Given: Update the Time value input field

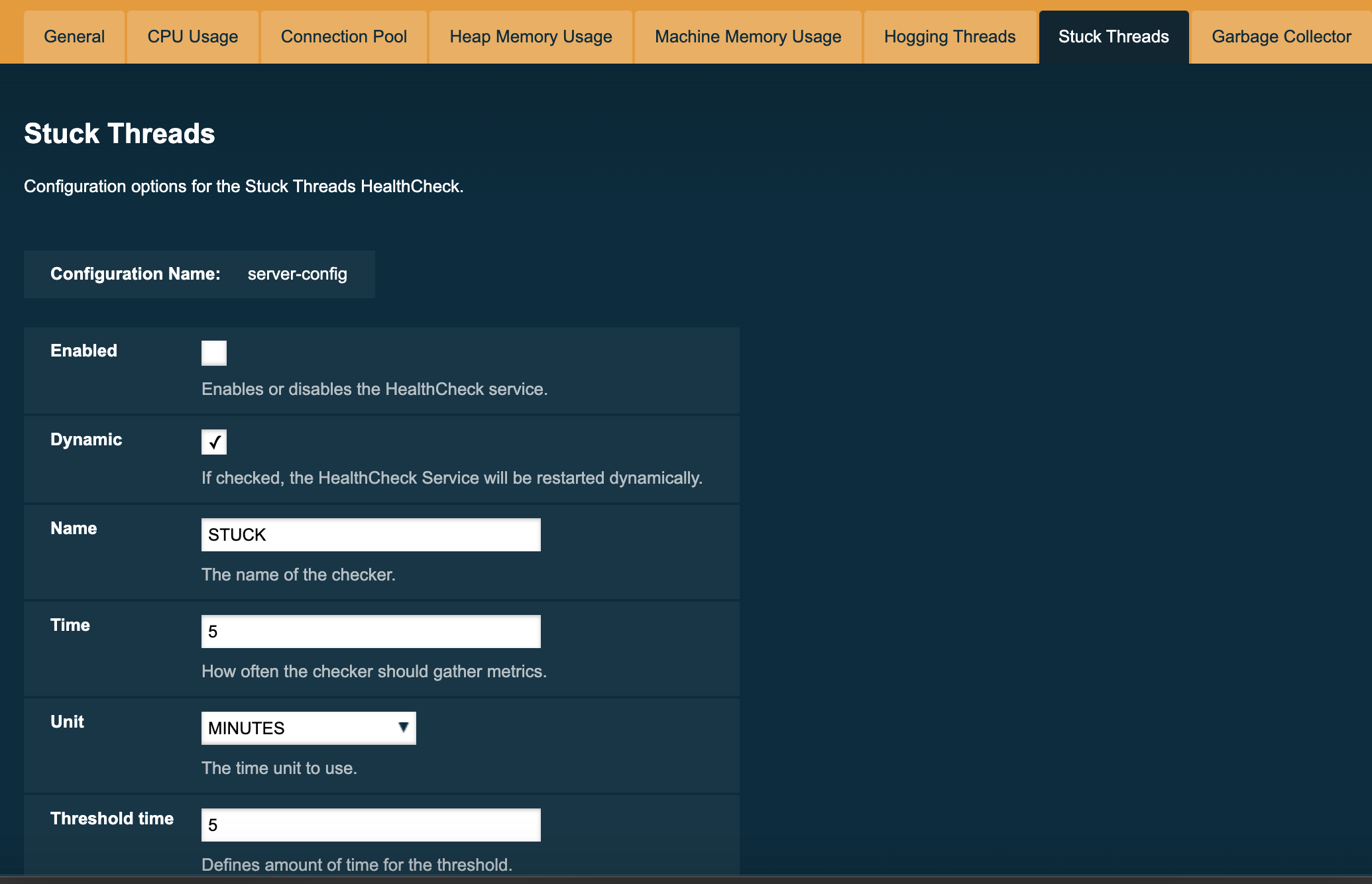Looking at the screenshot, I should point(371,631).
